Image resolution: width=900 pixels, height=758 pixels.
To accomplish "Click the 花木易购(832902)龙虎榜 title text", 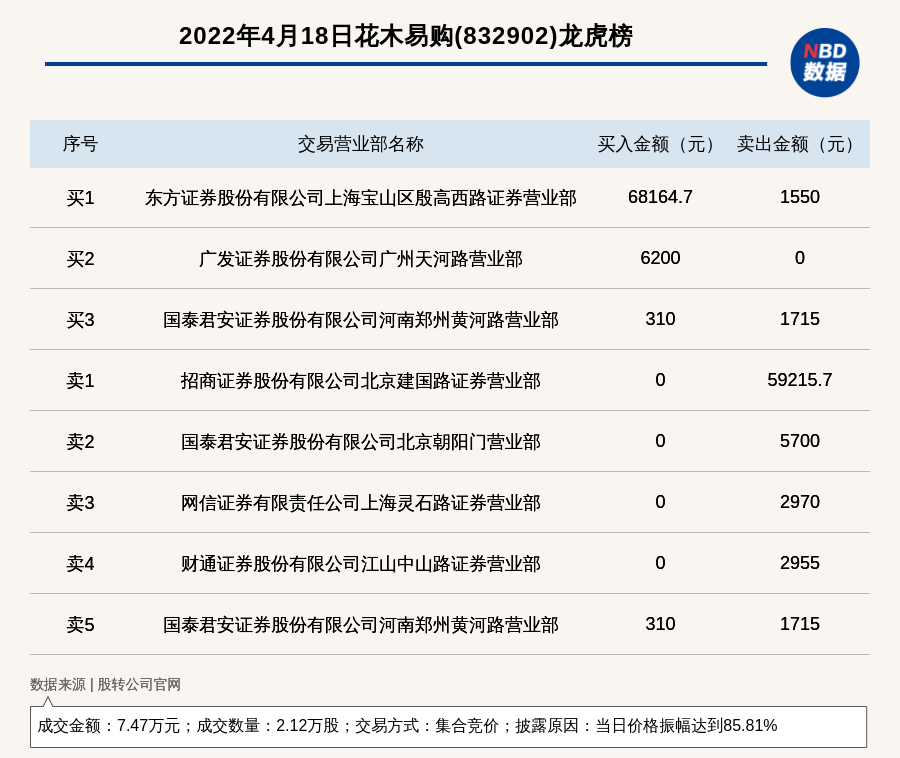I will (x=405, y=36).
